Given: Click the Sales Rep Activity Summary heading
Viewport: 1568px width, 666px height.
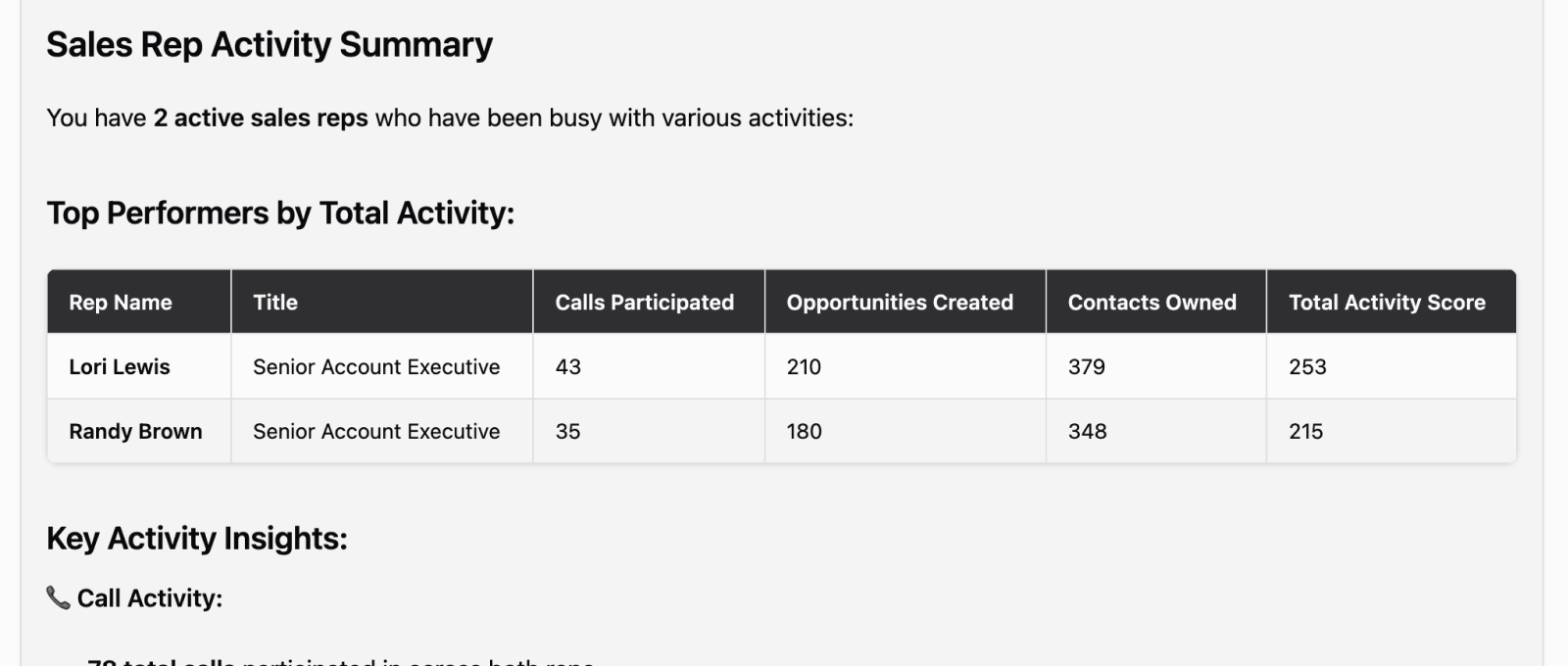Looking at the screenshot, I should (269, 45).
